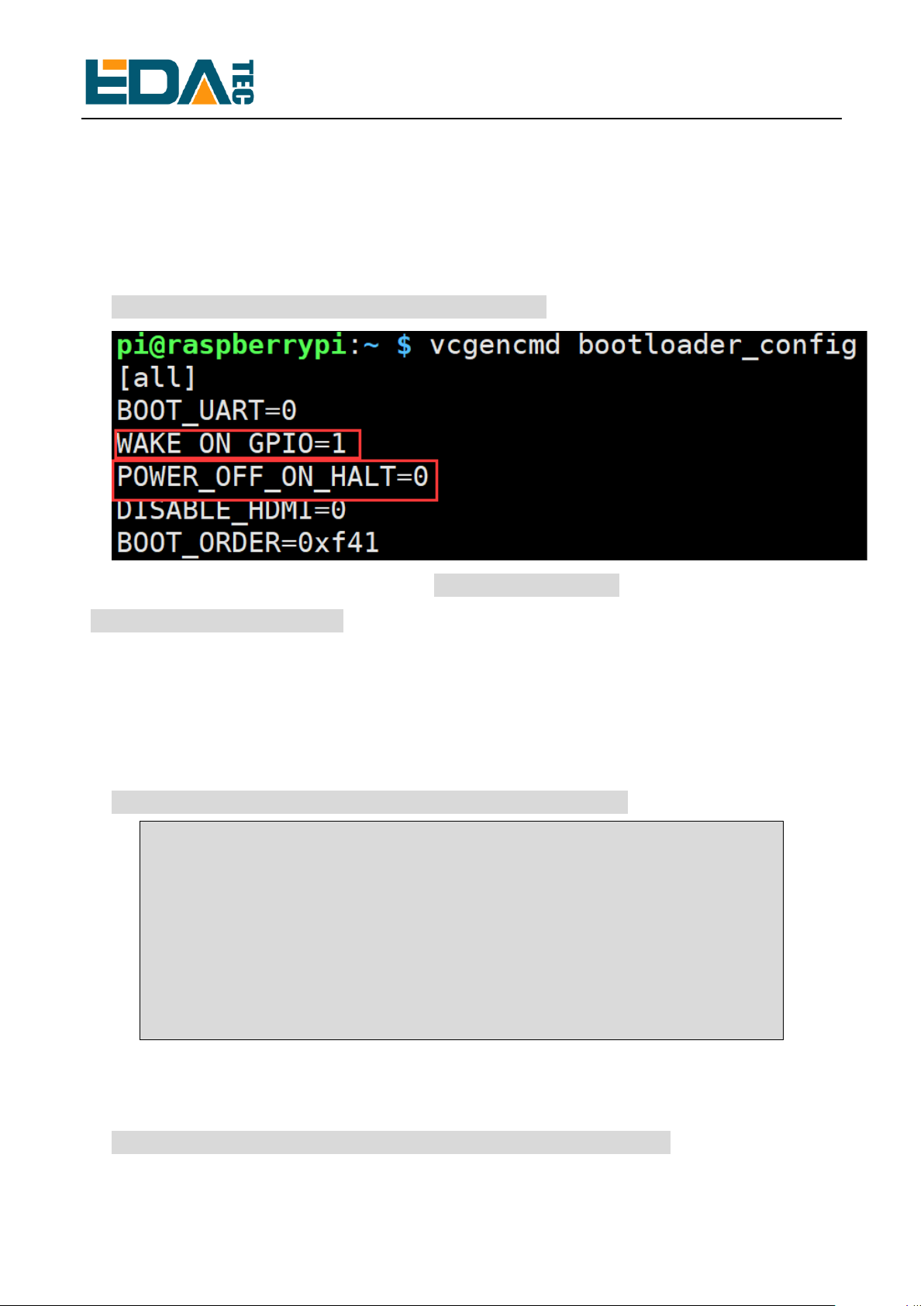The width and height of the screenshot is (924, 1306).
Task: Select the [all] line in terminal
Action: tap(157, 378)
